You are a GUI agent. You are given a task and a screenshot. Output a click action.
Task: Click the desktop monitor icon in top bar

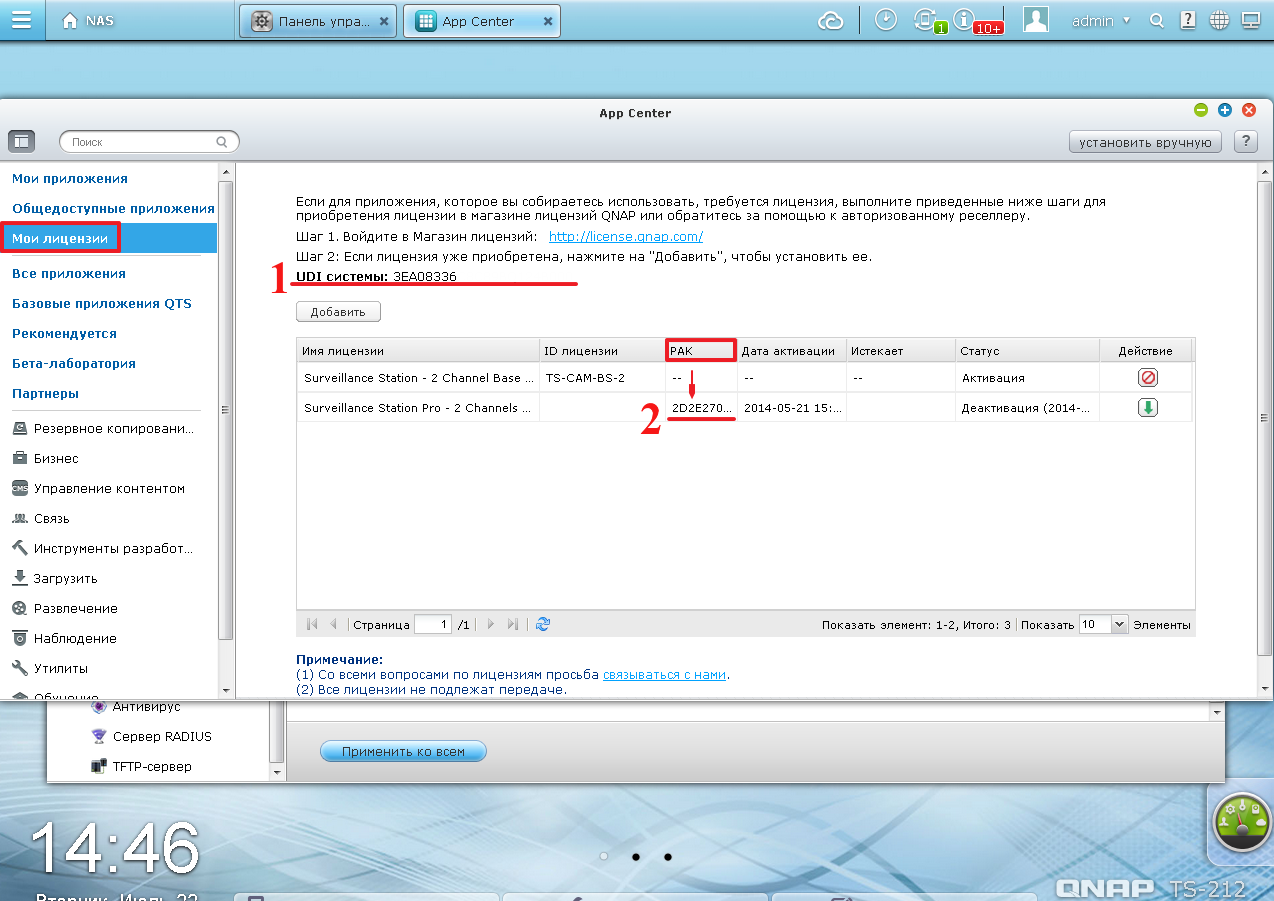click(1250, 20)
